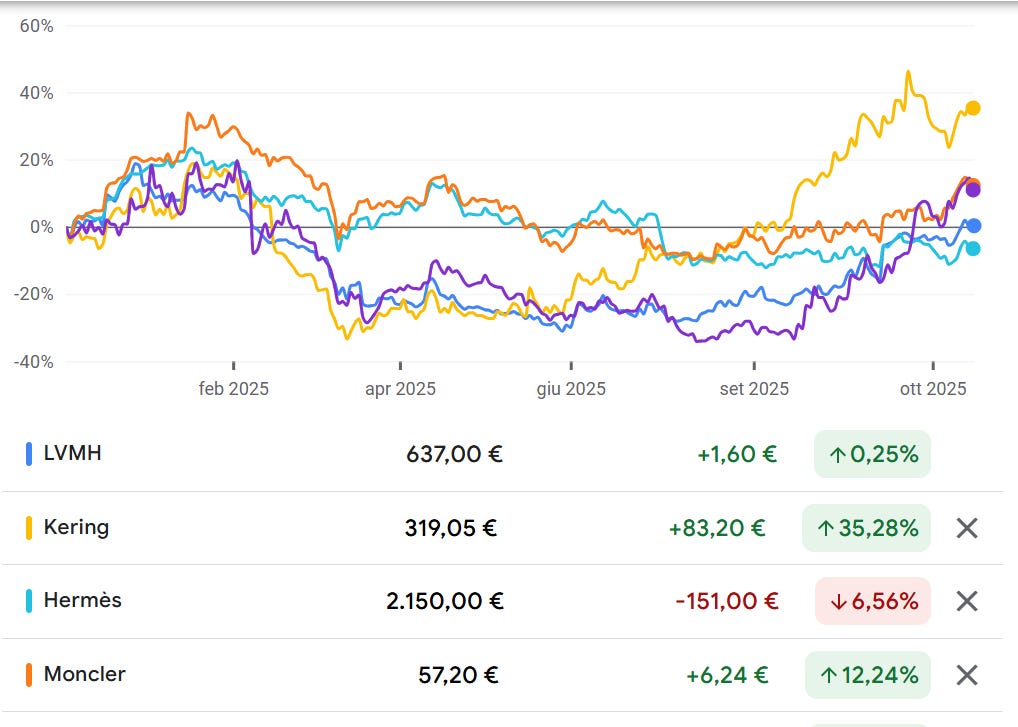Click Hermès price 2.150,00 €
The image size is (1018, 727).
[445, 602]
